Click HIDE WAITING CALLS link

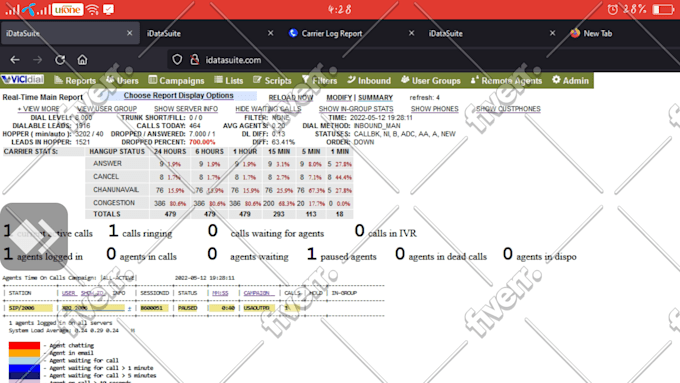[x=268, y=109]
